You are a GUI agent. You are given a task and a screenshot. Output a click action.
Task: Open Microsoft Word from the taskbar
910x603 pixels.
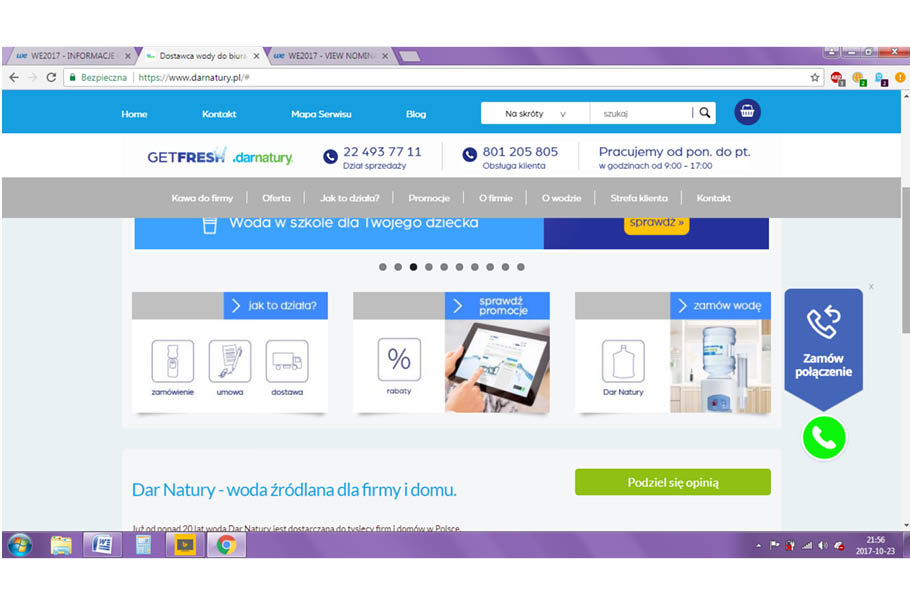coord(102,546)
